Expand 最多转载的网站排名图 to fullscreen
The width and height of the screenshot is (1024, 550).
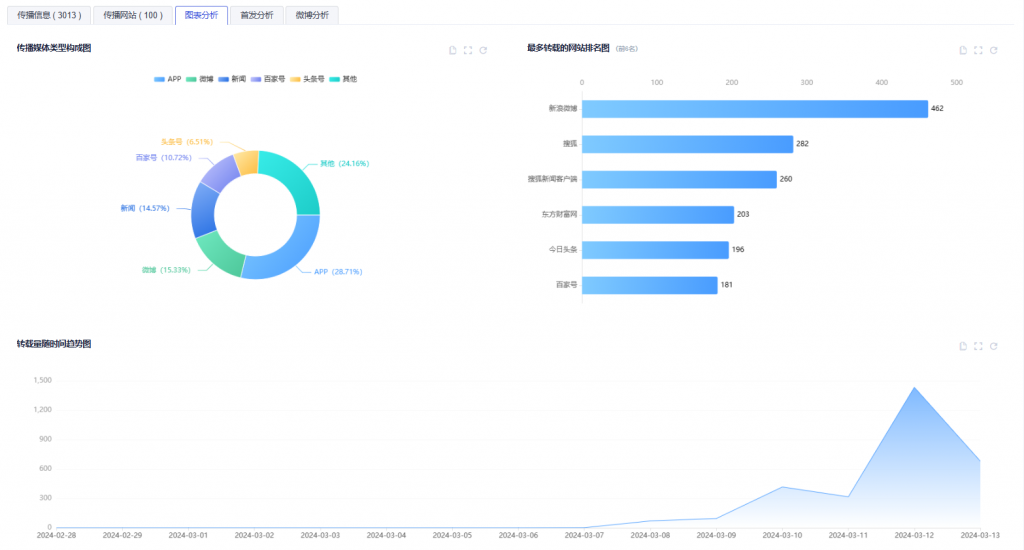pos(978,50)
